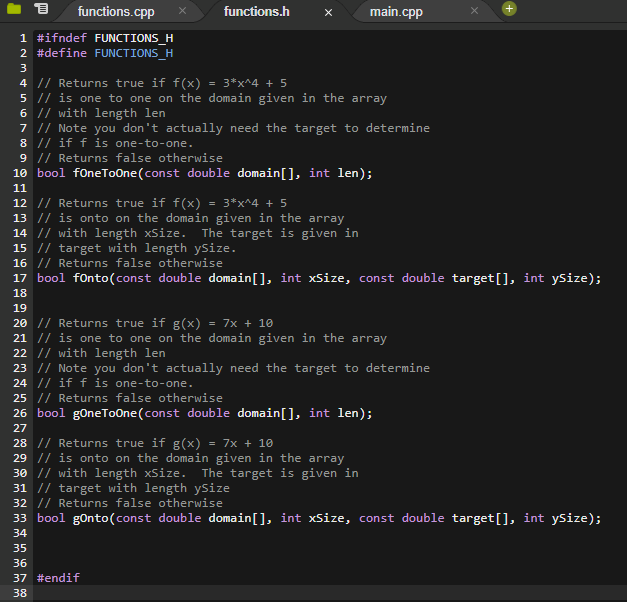This screenshot has height=602, width=627.
Task: Click line number 10 in gutter
Action: pyautogui.click(x=20, y=173)
